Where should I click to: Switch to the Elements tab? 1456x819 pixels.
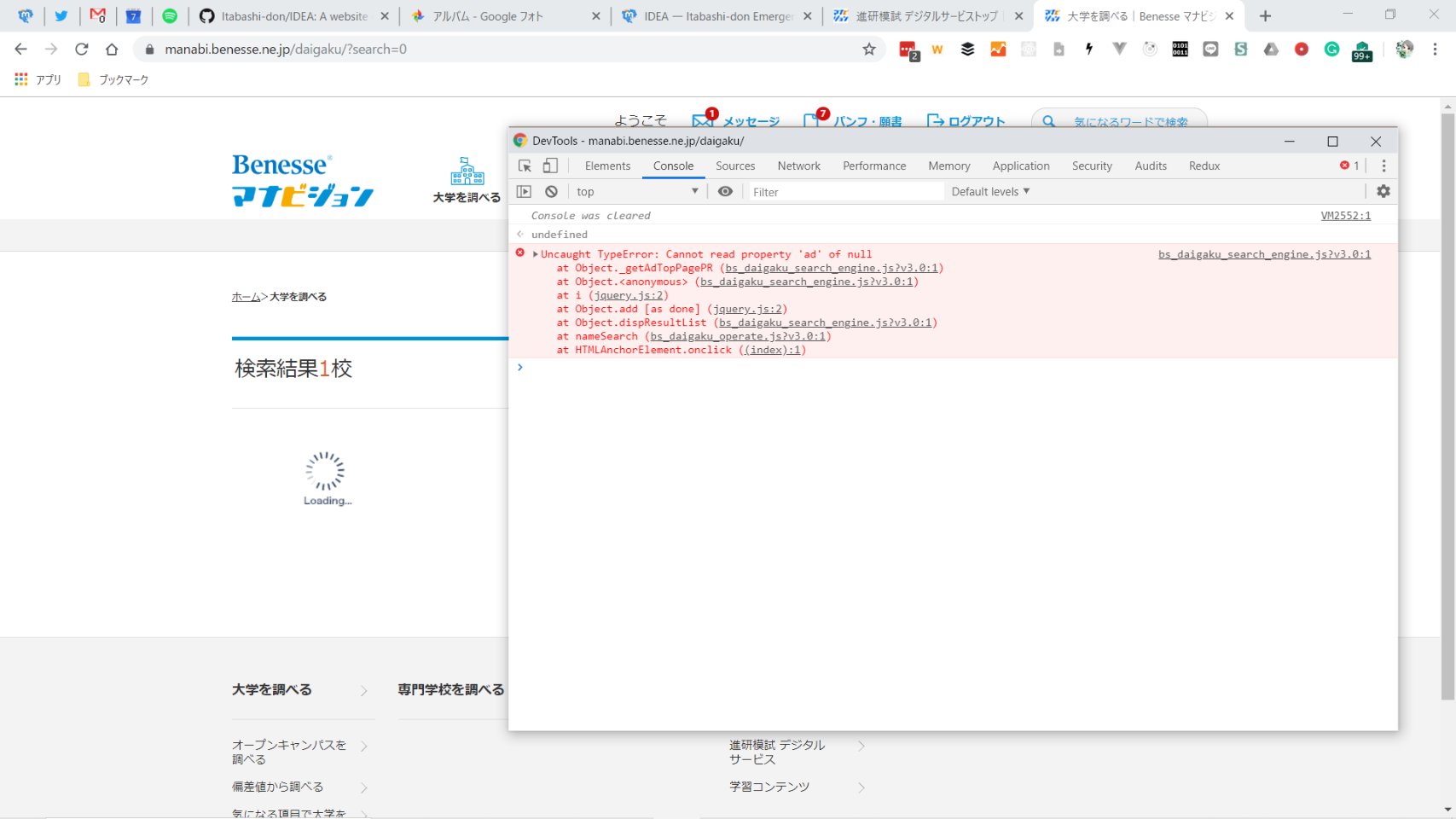pos(607,166)
